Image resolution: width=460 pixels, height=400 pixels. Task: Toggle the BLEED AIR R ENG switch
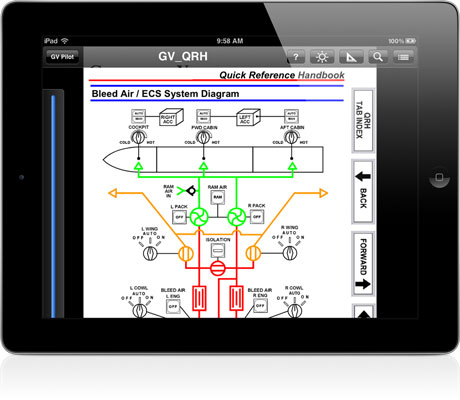tap(260, 305)
